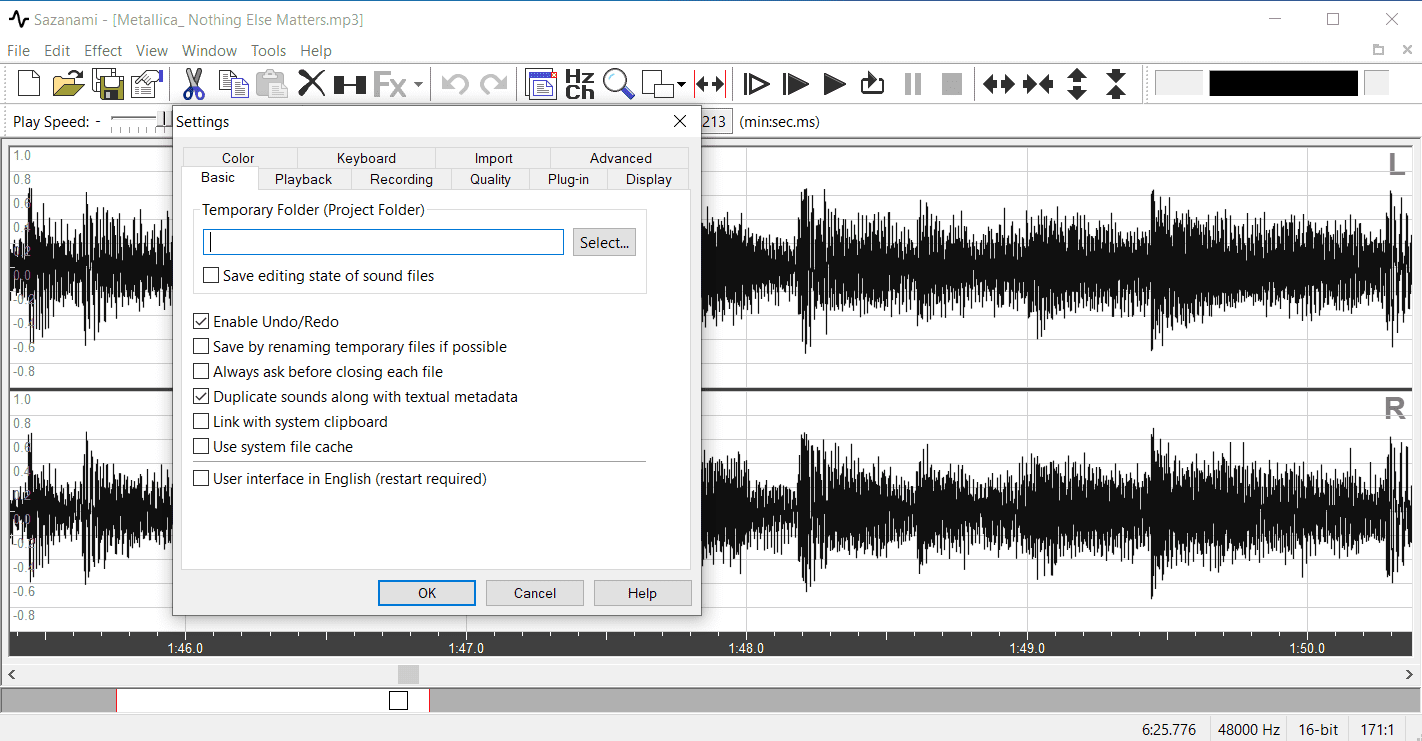Open the window layout dropdown arrow

point(681,85)
